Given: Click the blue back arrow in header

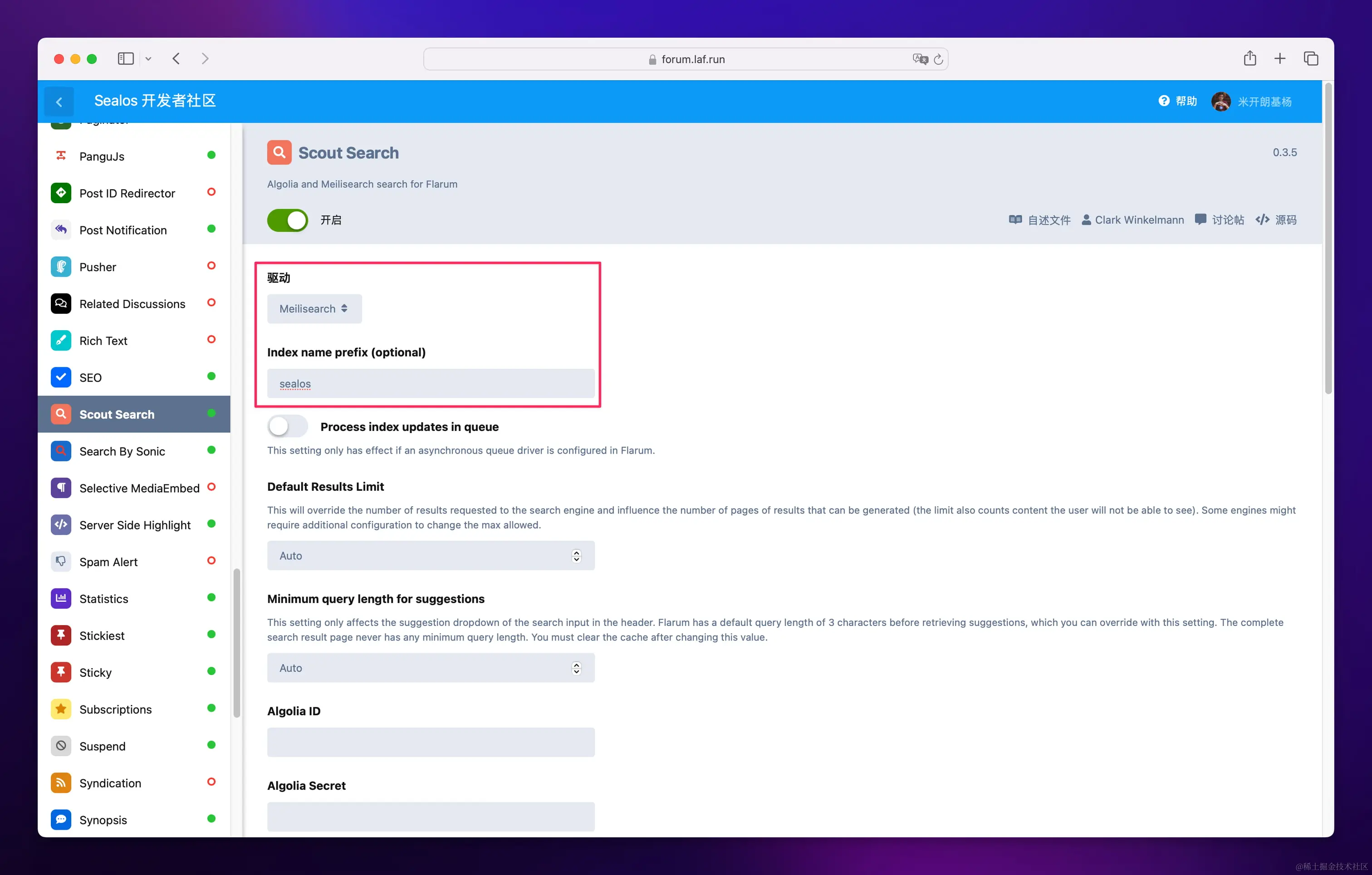Looking at the screenshot, I should 59,102.
